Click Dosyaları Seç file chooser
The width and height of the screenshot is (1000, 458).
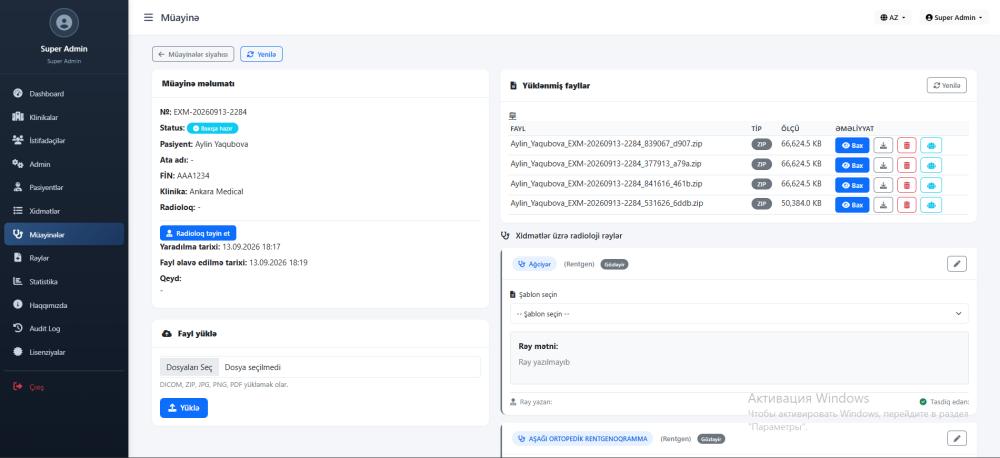[x=189, y=367]
